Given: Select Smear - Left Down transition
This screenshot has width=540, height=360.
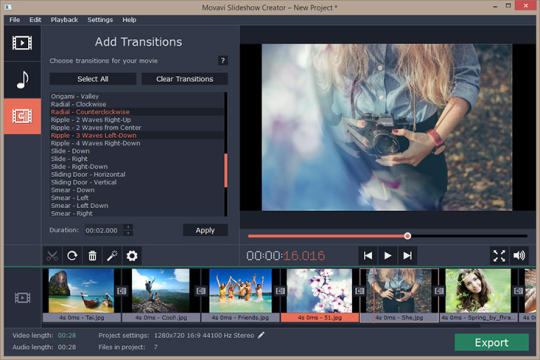Looking at the screenshot, I should pos(137,206).
